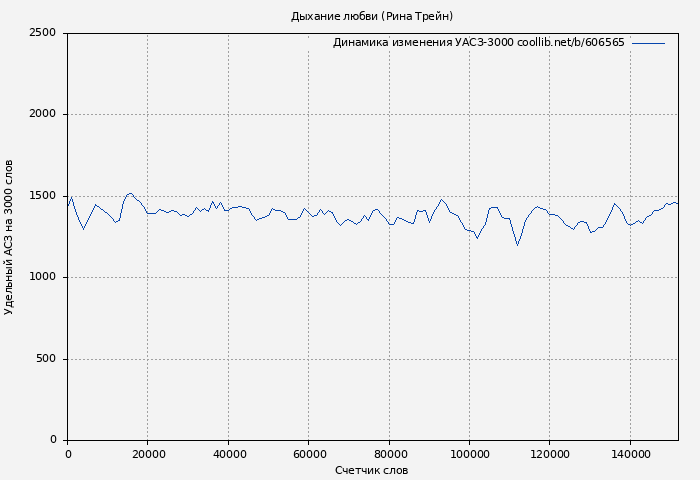Open the coollib.net/b/606565 link in legend
Viewport: 700px width, 480px height.
(570, 43)
